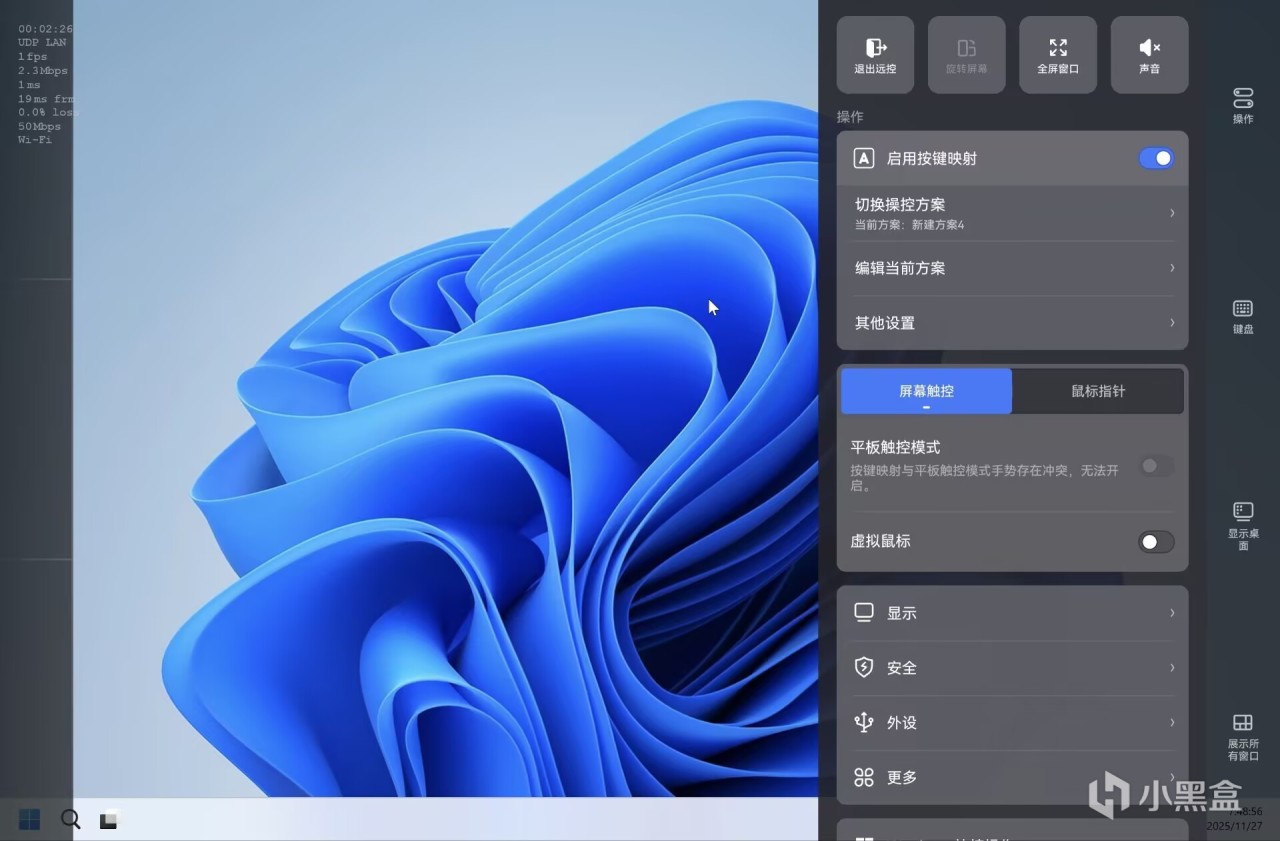Open the 更多 settings row

[1012, 778]
